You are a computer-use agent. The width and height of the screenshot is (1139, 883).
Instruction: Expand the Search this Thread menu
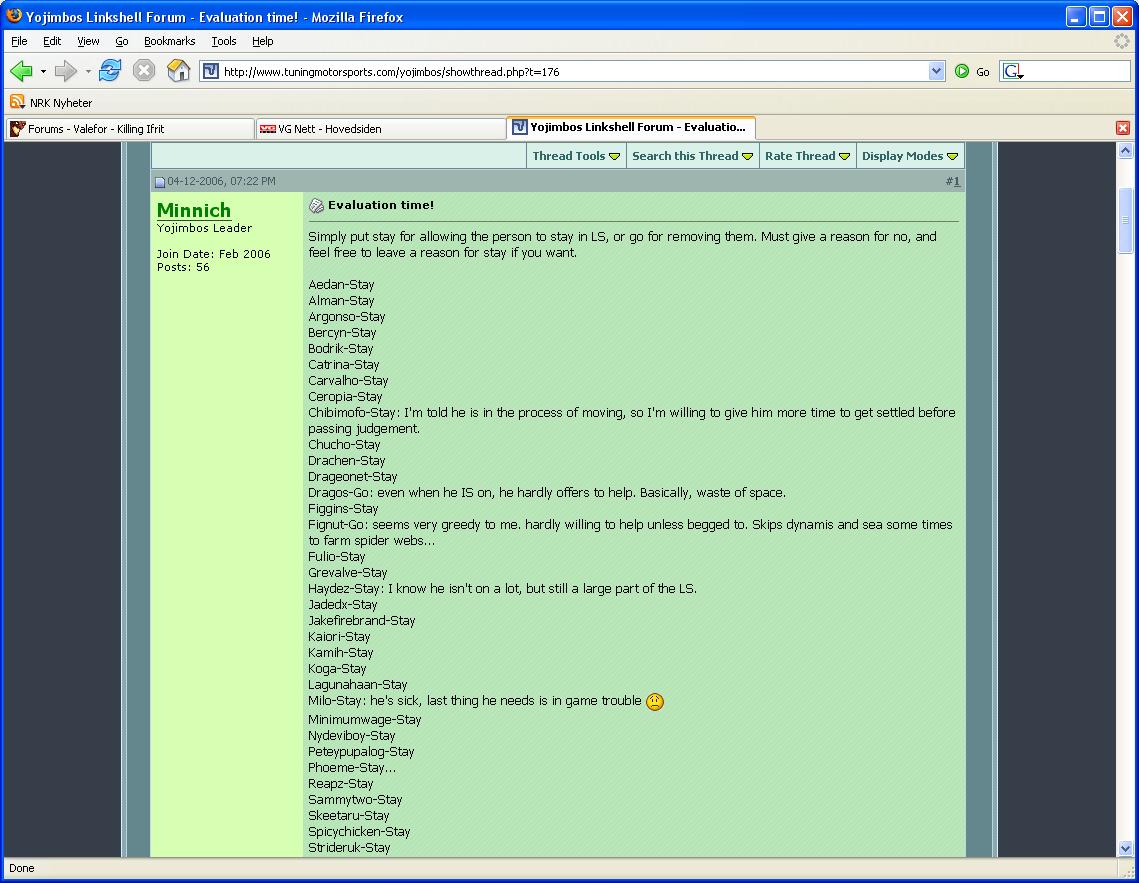(x=692, y=156)
